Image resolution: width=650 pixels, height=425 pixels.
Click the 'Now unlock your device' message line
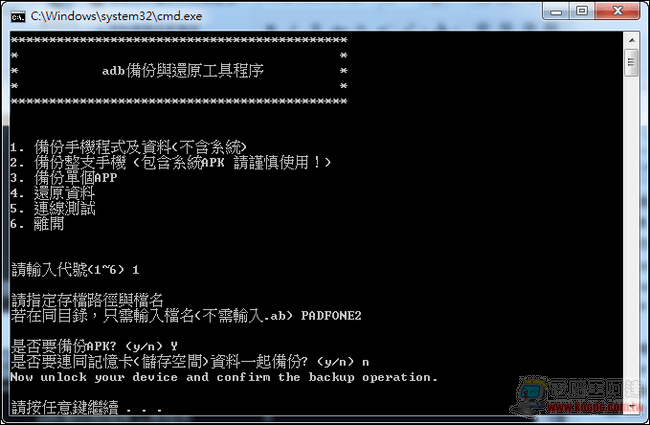(x=224, y=377)
